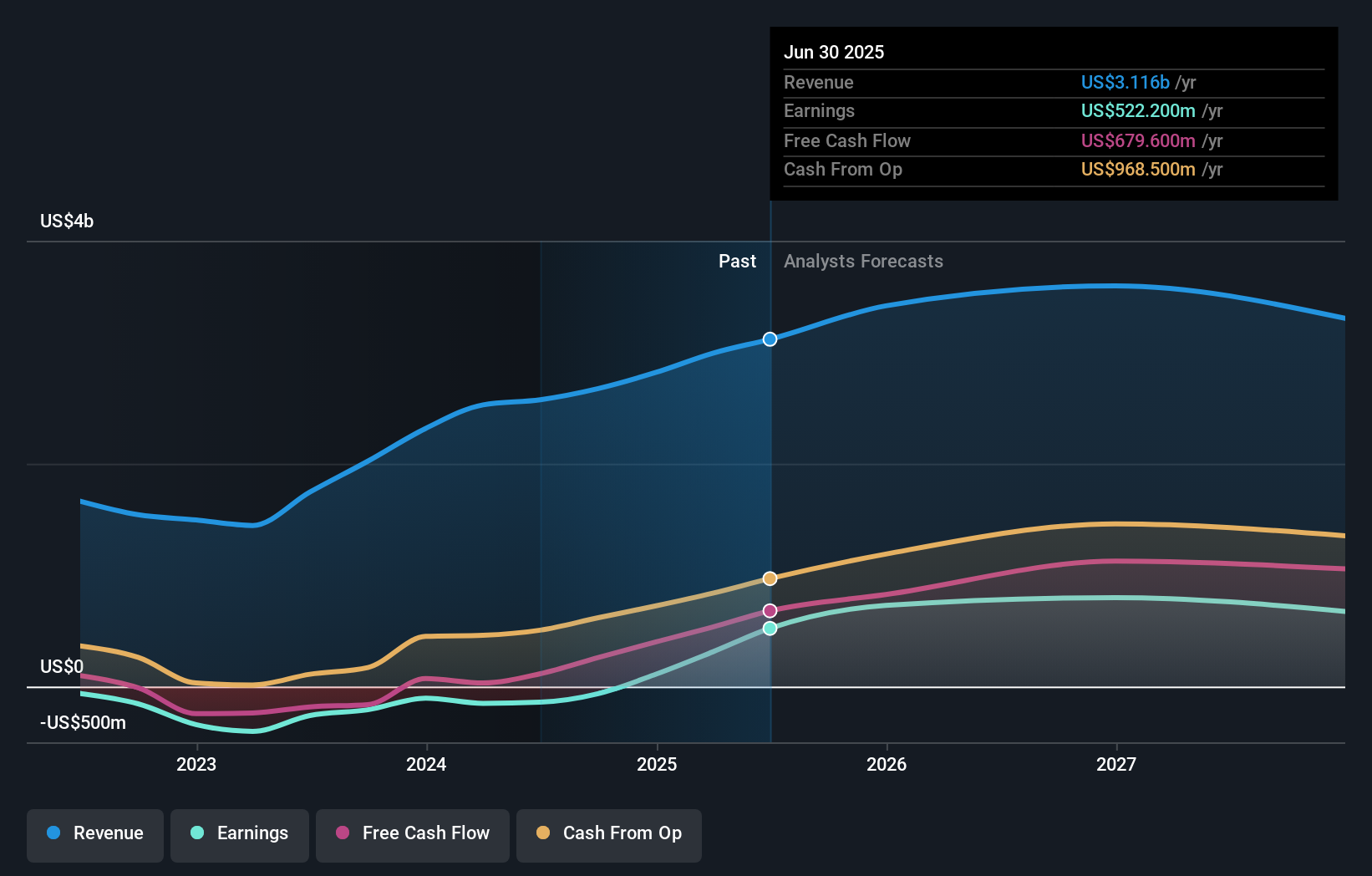Expand the Cash From Op legend entry
Screen dimensions: 1372x876
[609, 833]
